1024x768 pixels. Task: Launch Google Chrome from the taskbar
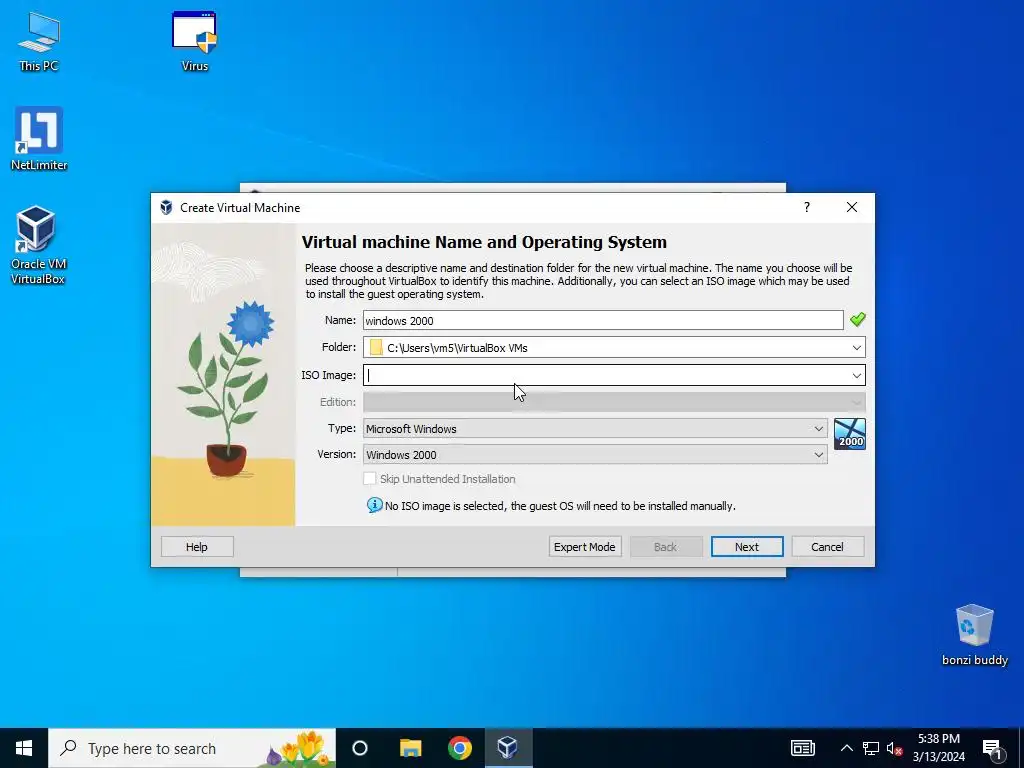(x=460, y=748)
